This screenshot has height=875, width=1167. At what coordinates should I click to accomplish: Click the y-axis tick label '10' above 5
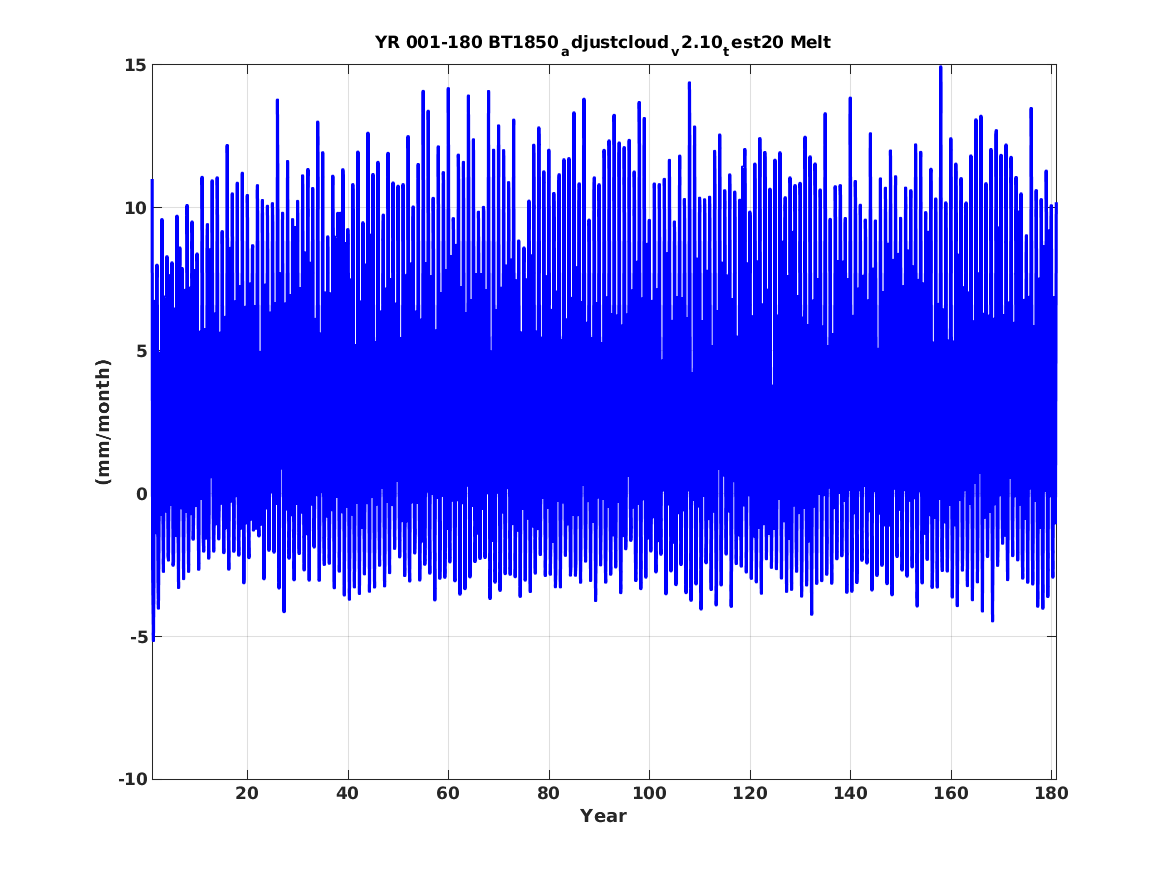pos(135,208)
